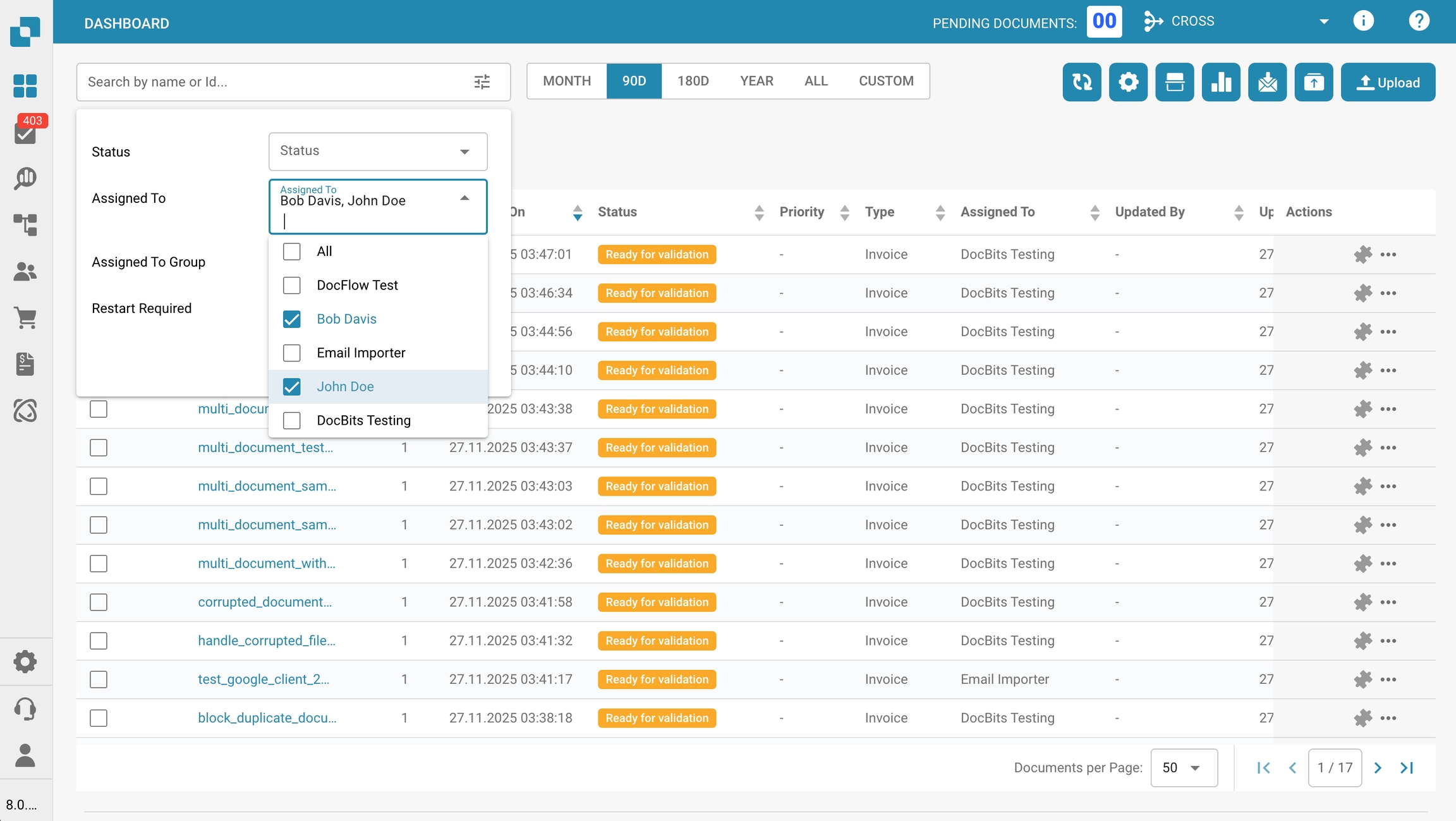This screenshot has height=821, width=1456.
Task: Click the Upload button
Action: point(1388,82)
